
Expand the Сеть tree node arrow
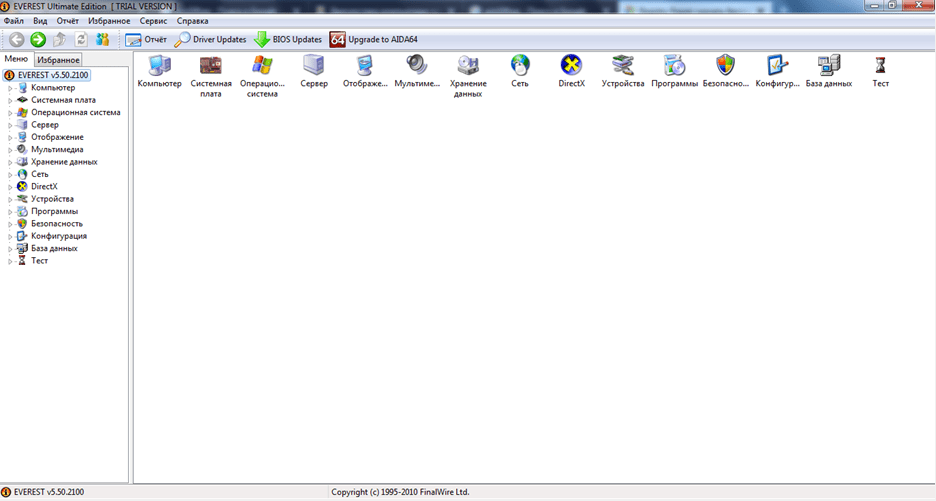[x=10, y=174]
